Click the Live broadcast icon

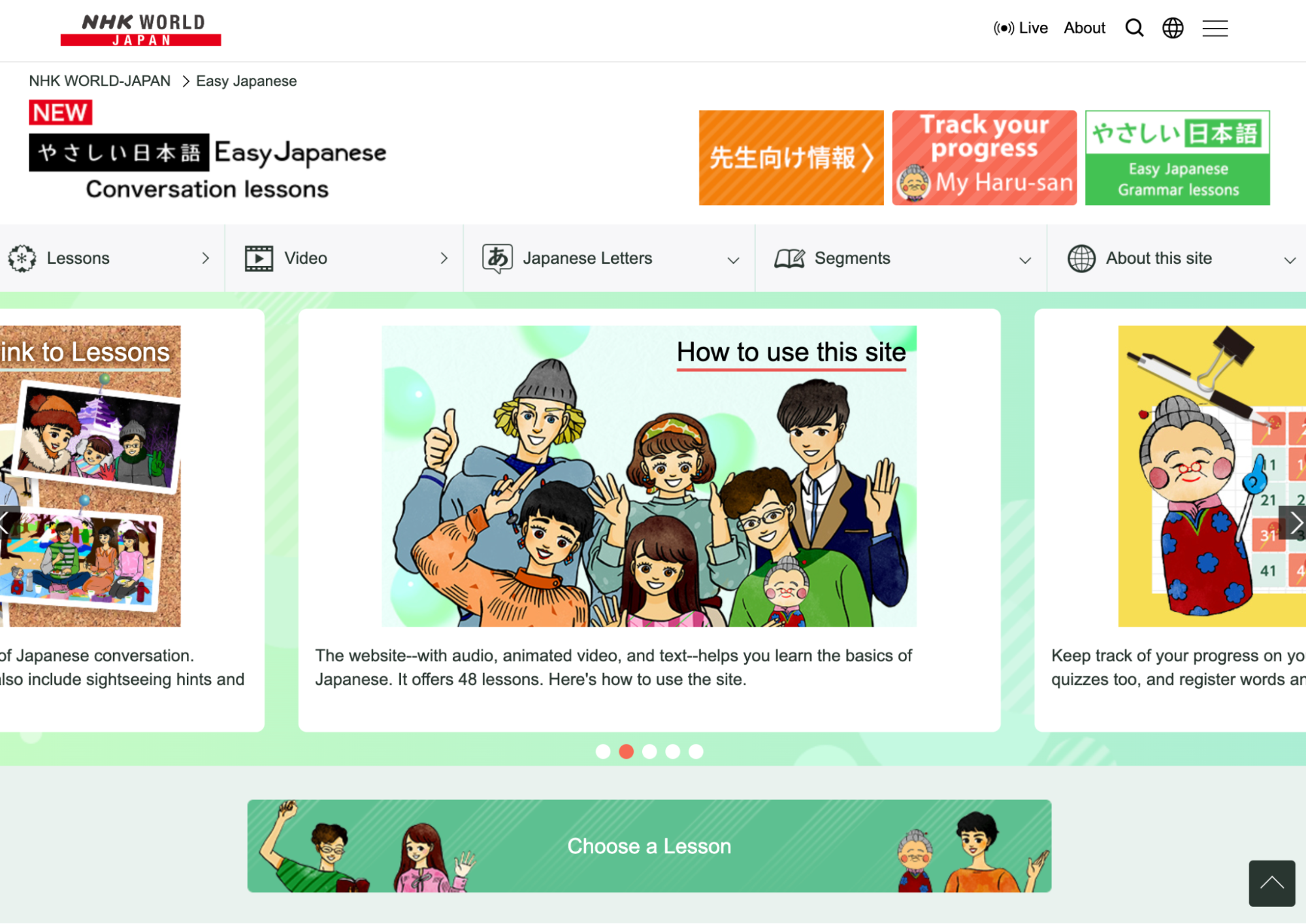point(1004,28)
